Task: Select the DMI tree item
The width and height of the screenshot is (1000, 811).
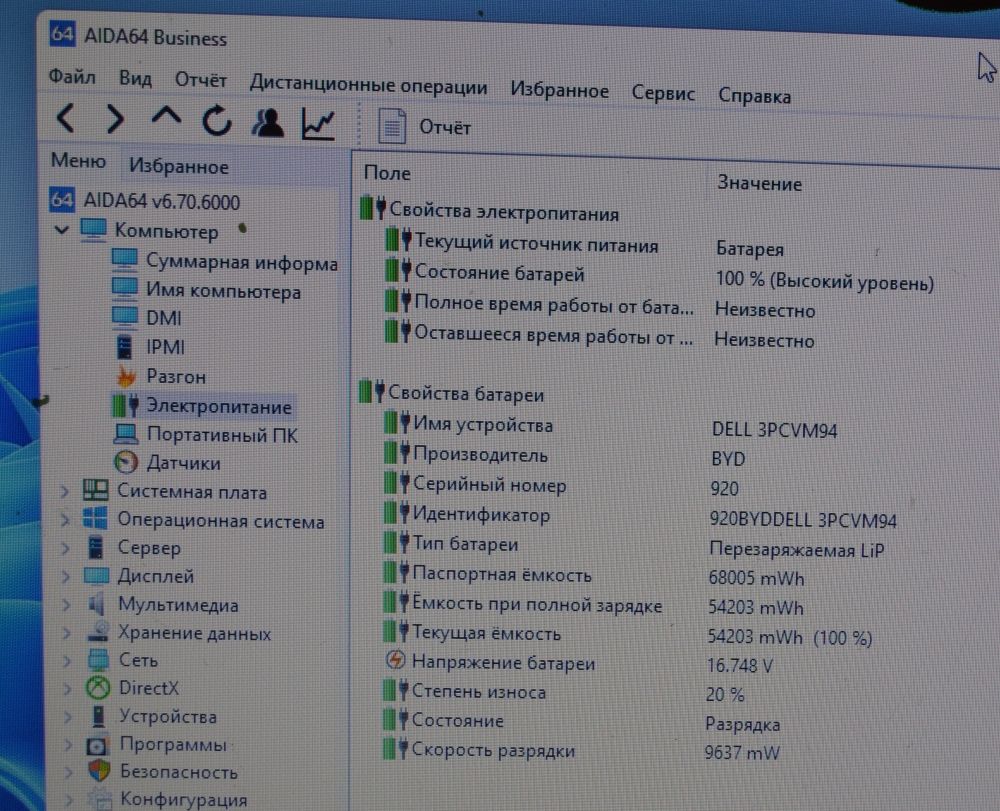Action: click(x=147, y=317)
